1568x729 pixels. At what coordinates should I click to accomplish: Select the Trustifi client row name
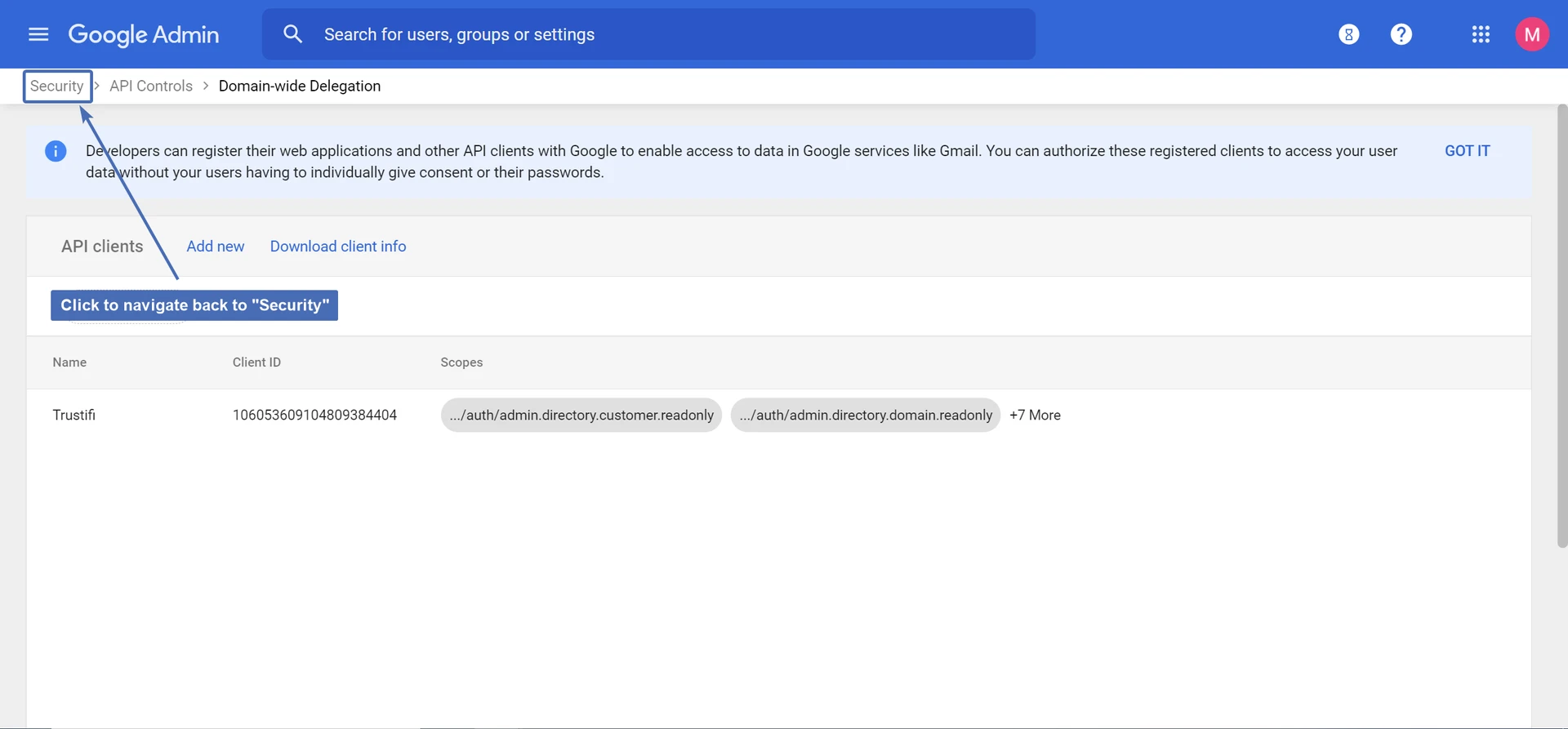tap(74, 416)
